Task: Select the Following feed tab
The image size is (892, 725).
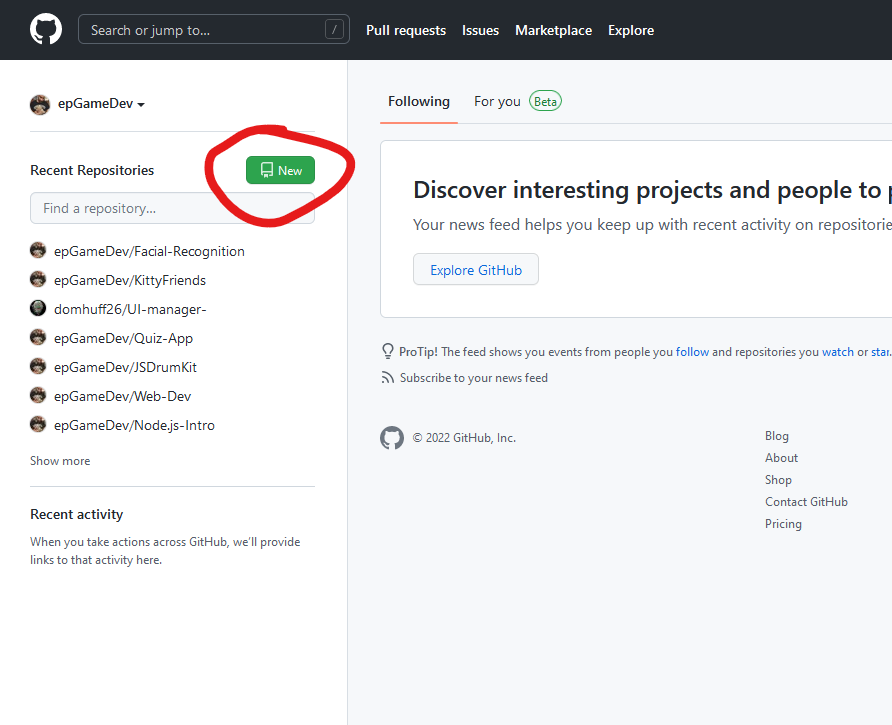Action: pyautogui.click(x=418, y=101)
